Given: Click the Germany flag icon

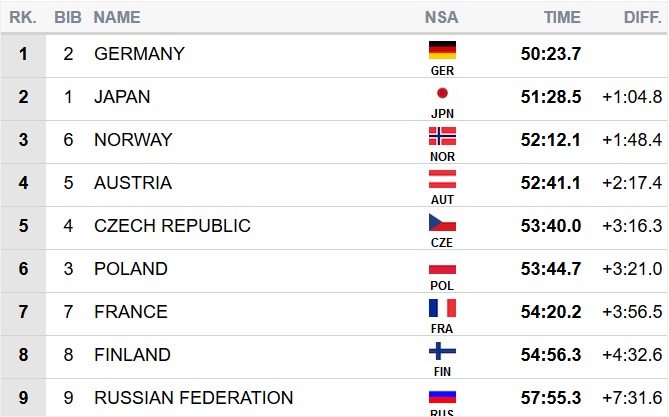Looking at the screenshot, I should coord(442,50).
